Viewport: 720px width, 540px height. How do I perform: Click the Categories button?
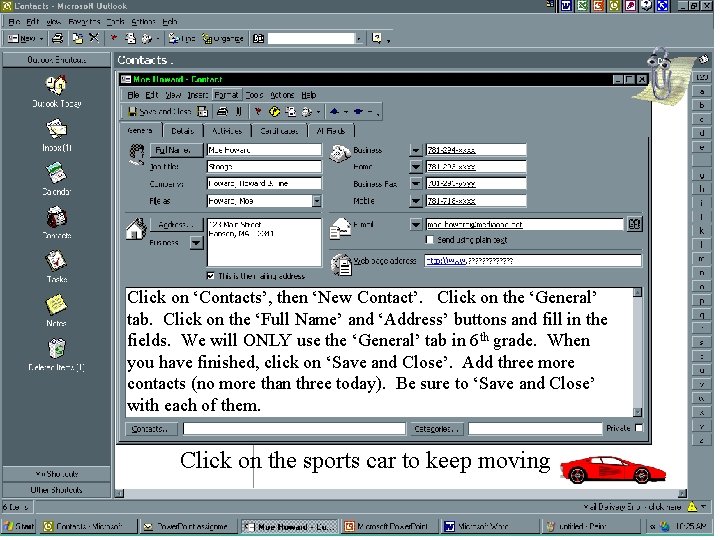pyautogui.click(x=436, y=429)
